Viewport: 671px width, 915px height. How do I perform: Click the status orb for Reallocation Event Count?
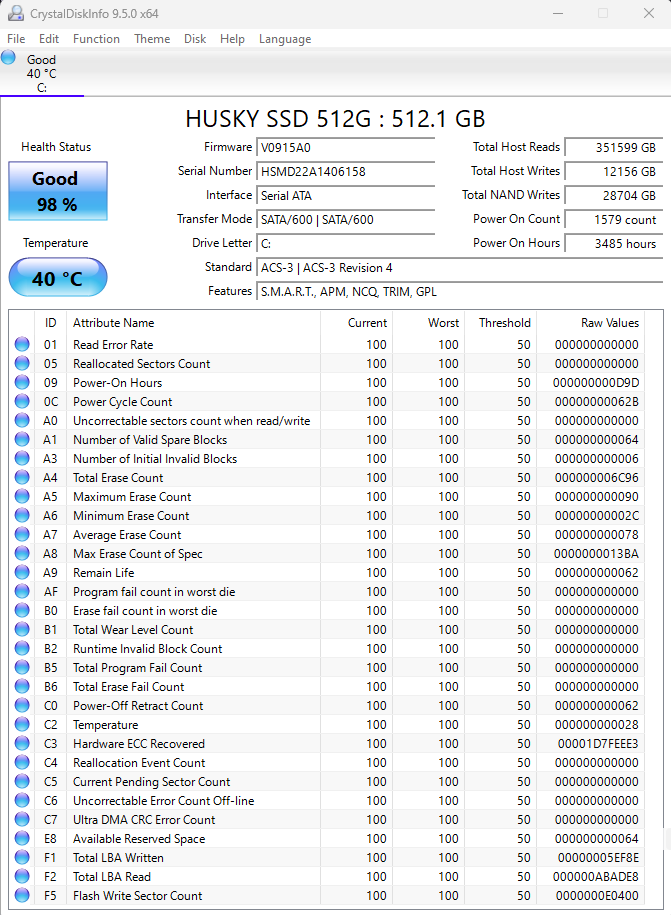[x=22, y=762]
